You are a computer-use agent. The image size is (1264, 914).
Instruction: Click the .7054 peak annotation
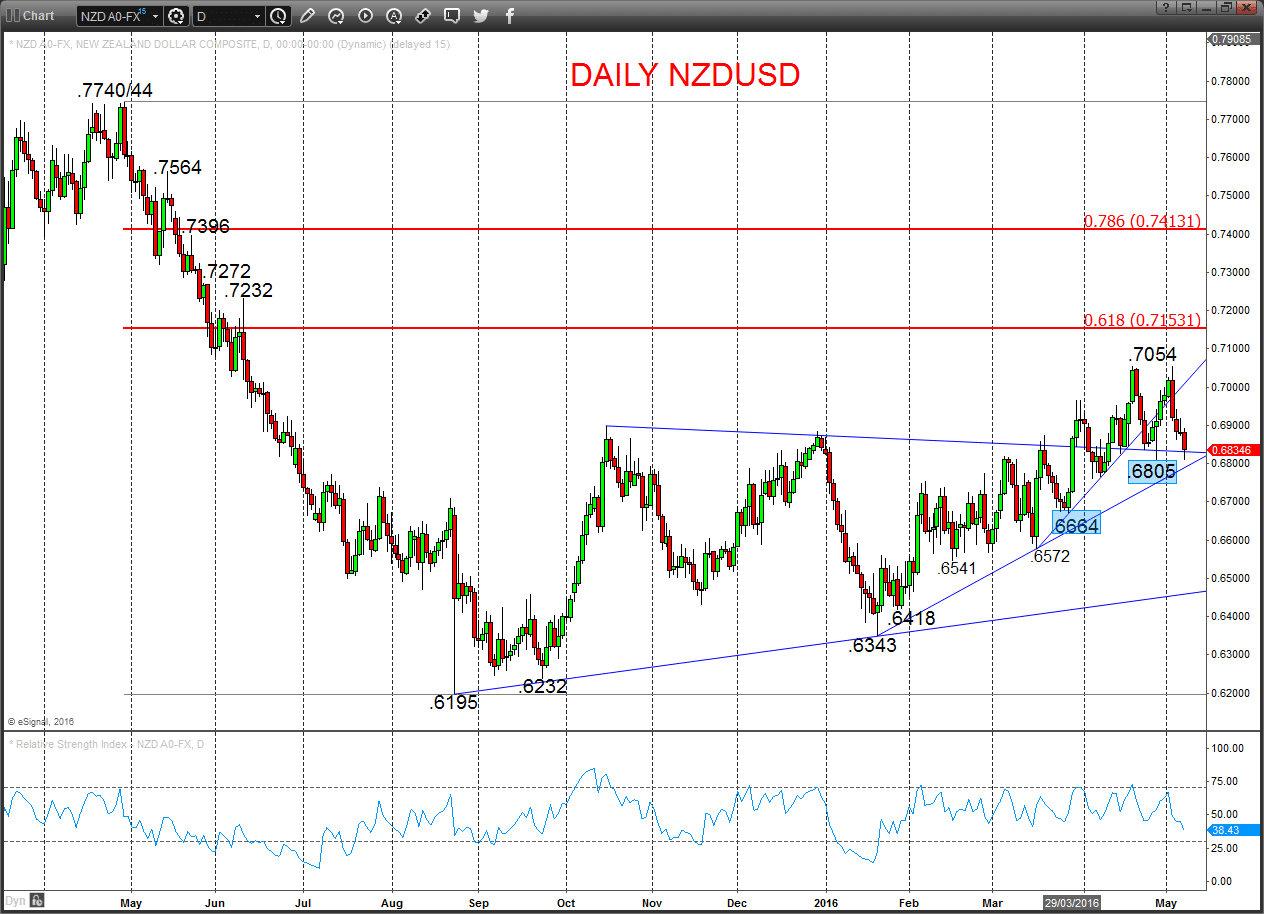(x=1152, y=354)
